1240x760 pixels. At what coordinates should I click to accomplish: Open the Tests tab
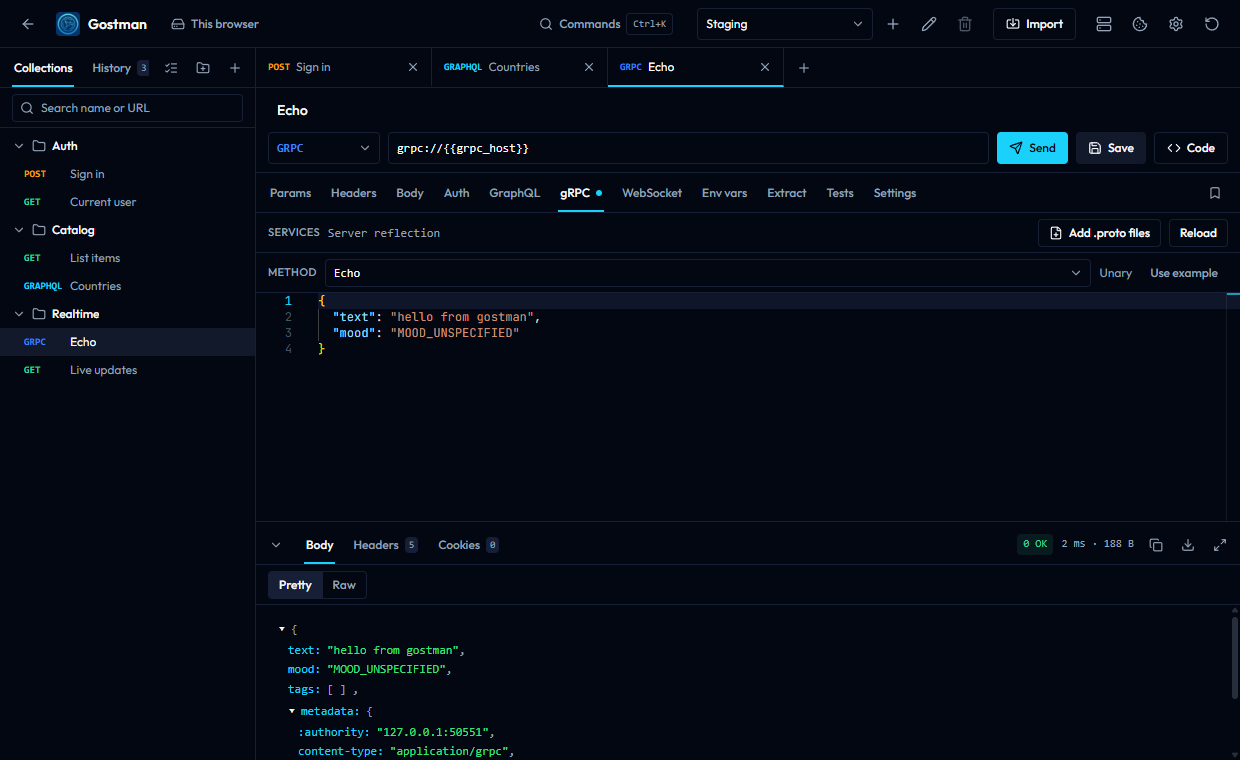840,193
